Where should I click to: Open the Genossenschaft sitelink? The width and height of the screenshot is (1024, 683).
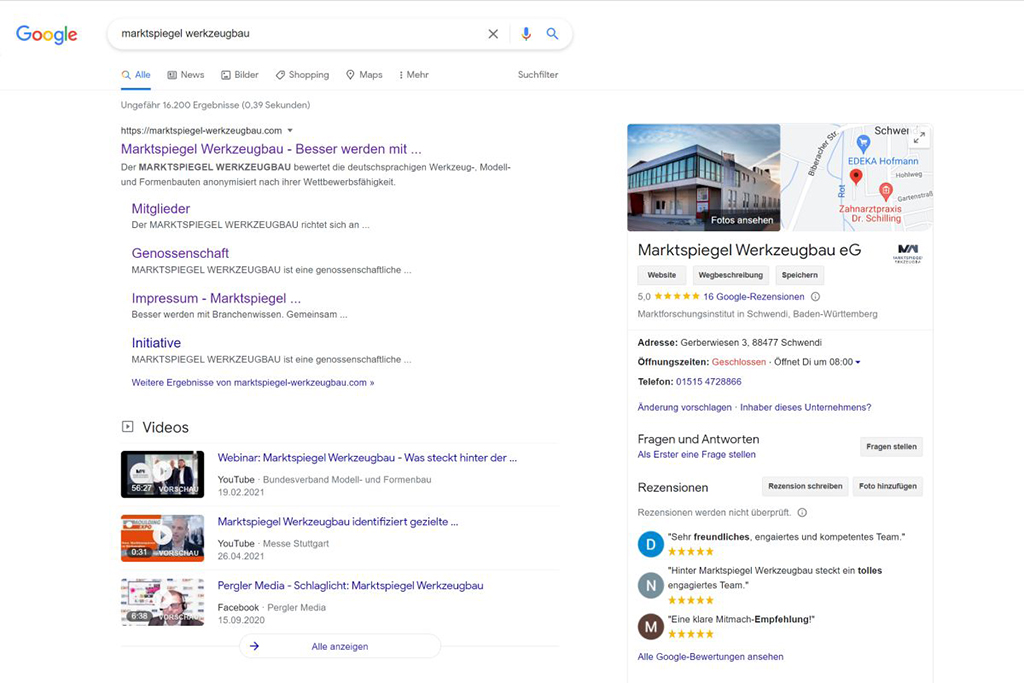click(180, 253)
